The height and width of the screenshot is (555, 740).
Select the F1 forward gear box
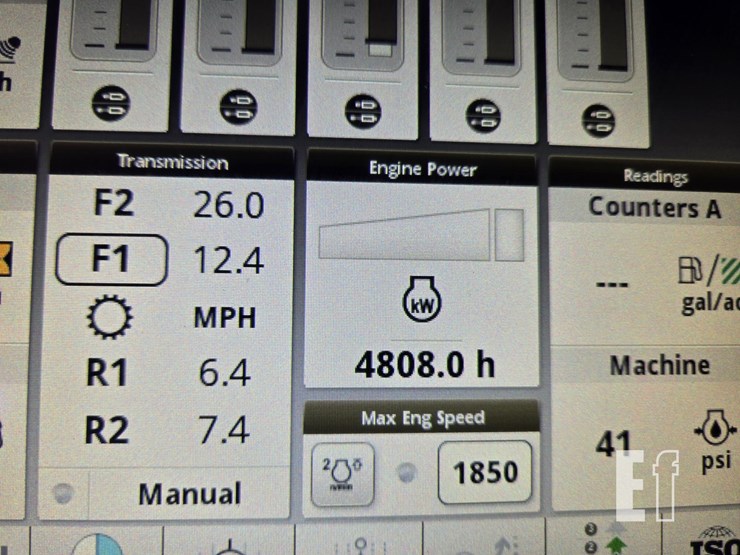coord(111,259)
